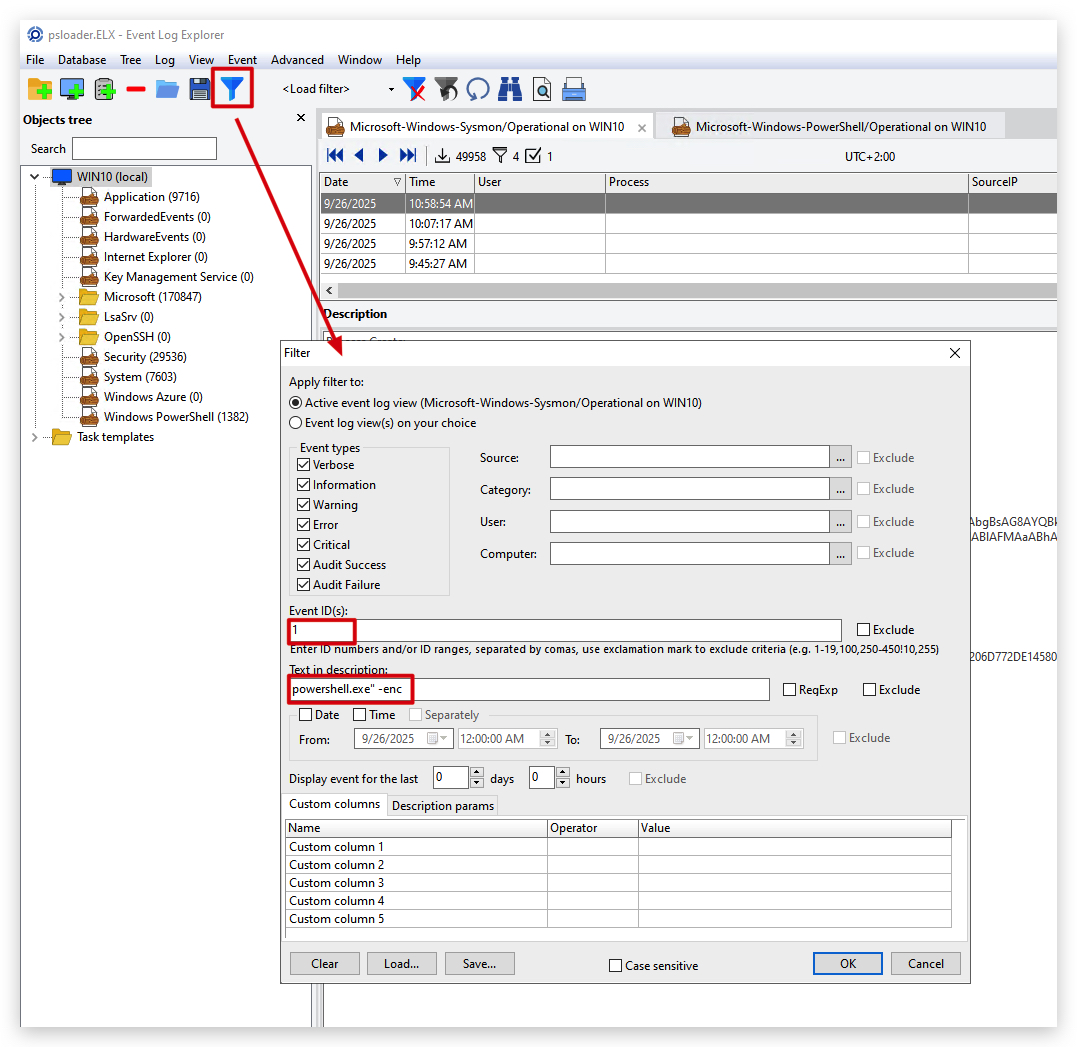Click the clear filter funnel icon
Image resolution: width=1077 pixels, height=1047 pixels.
[414, 89]
